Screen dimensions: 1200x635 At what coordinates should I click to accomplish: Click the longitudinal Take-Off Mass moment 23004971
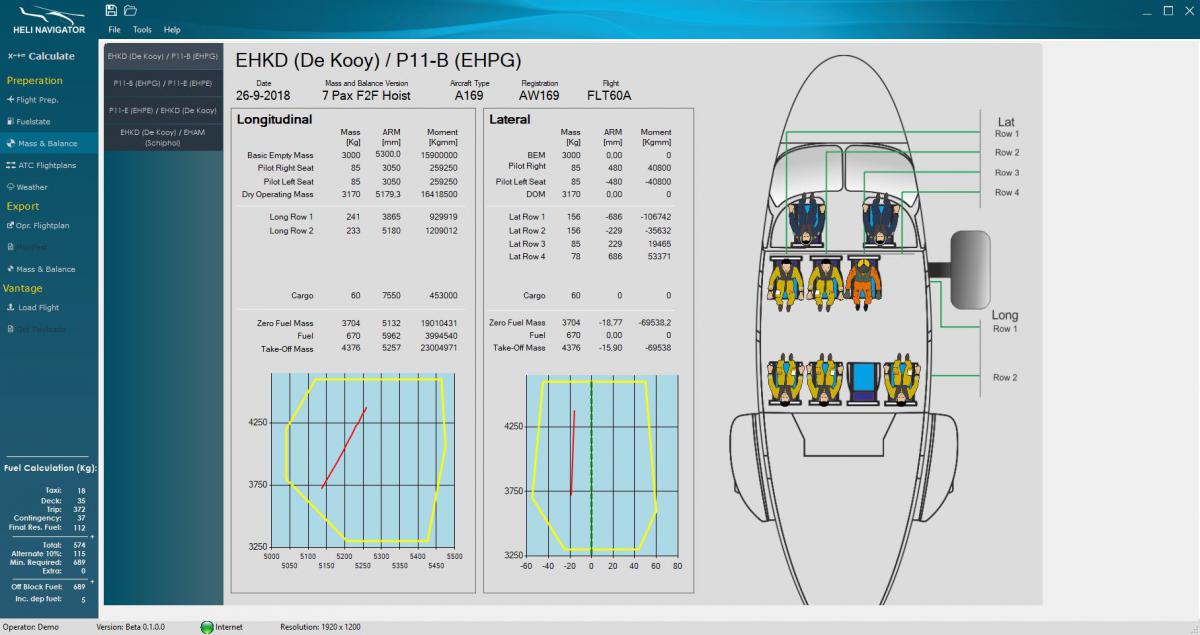pos(438,348)
